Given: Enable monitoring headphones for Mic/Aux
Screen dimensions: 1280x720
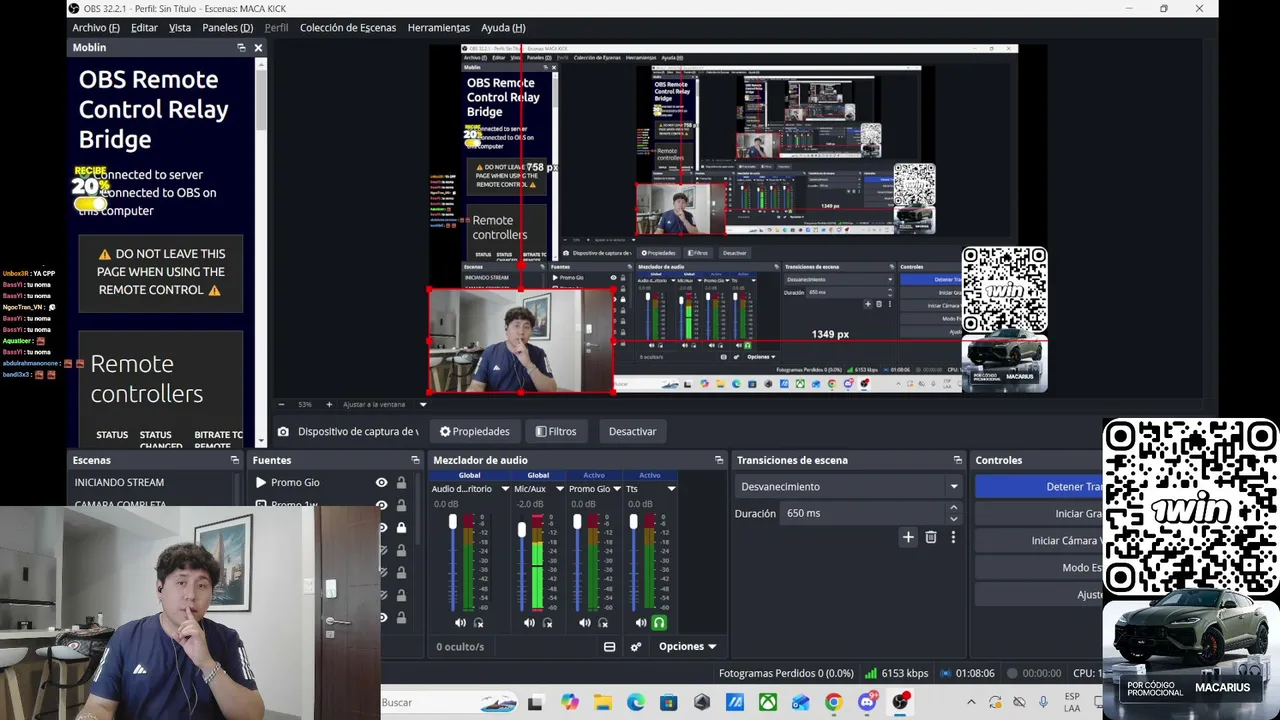Looking at the screenshot, I should 547,623.
